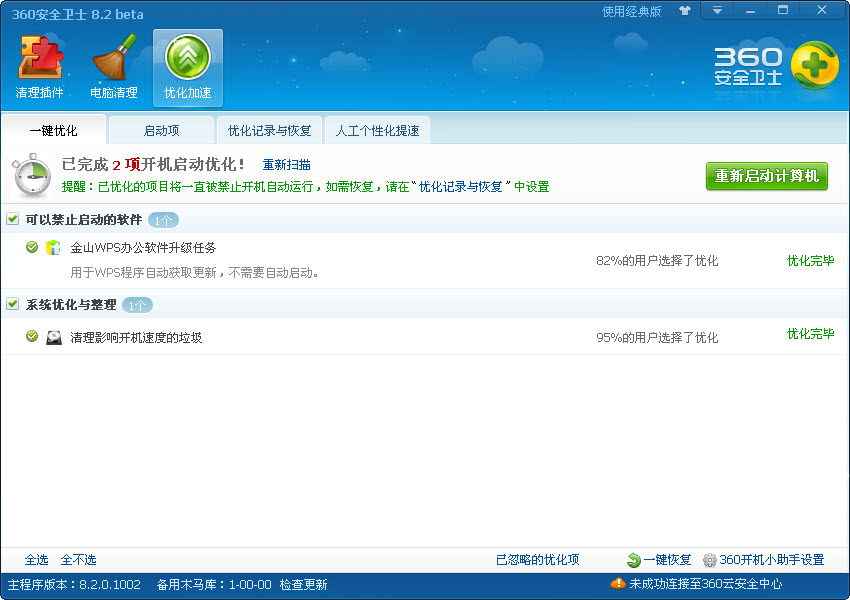The height and width of the screenshot is (600, 850).
Task: Open the skin changer shirt icon
Action: point(685,11)
